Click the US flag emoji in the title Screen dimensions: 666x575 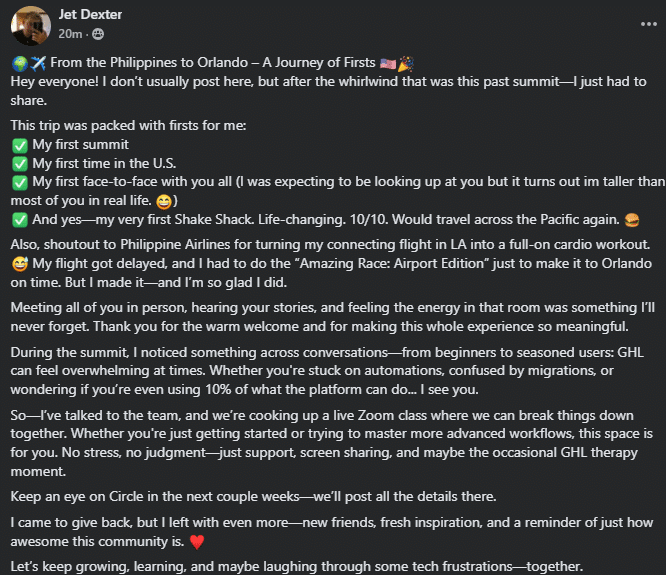pyautogui.click(x=387, y=65)
